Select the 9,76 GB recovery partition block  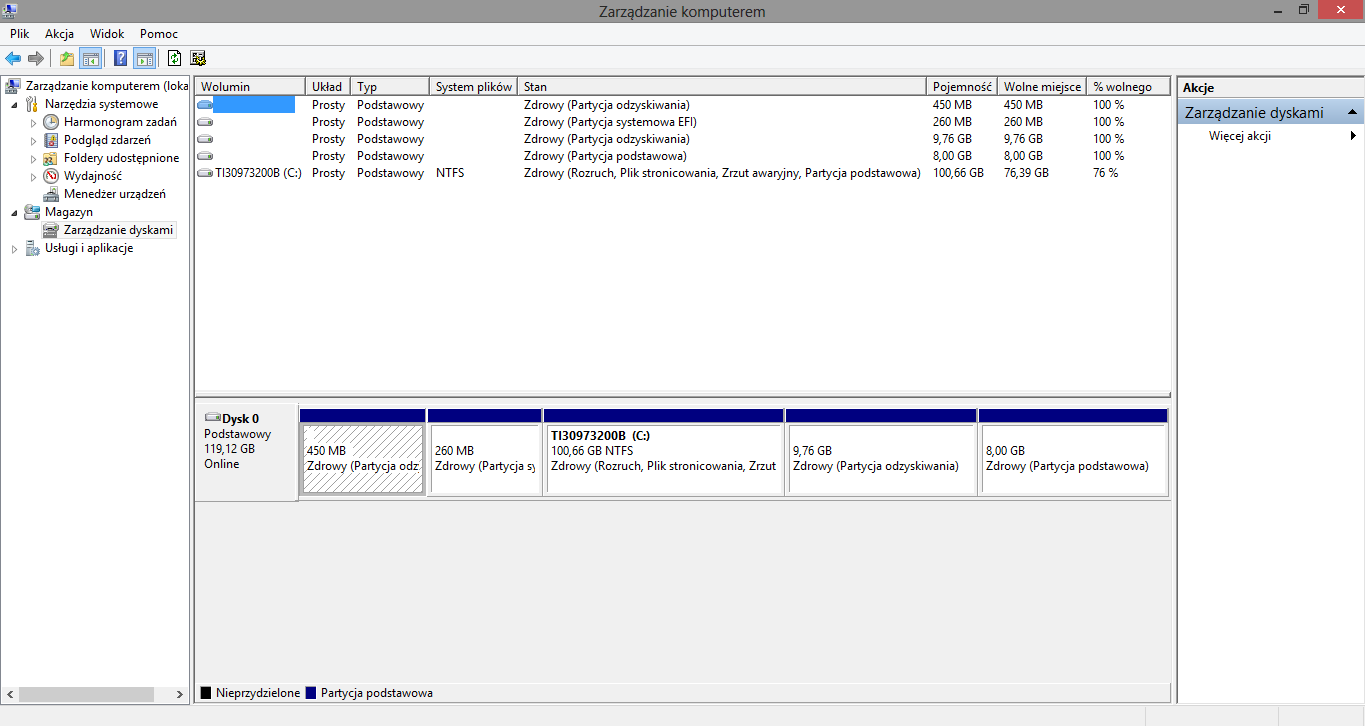point(882,458)
